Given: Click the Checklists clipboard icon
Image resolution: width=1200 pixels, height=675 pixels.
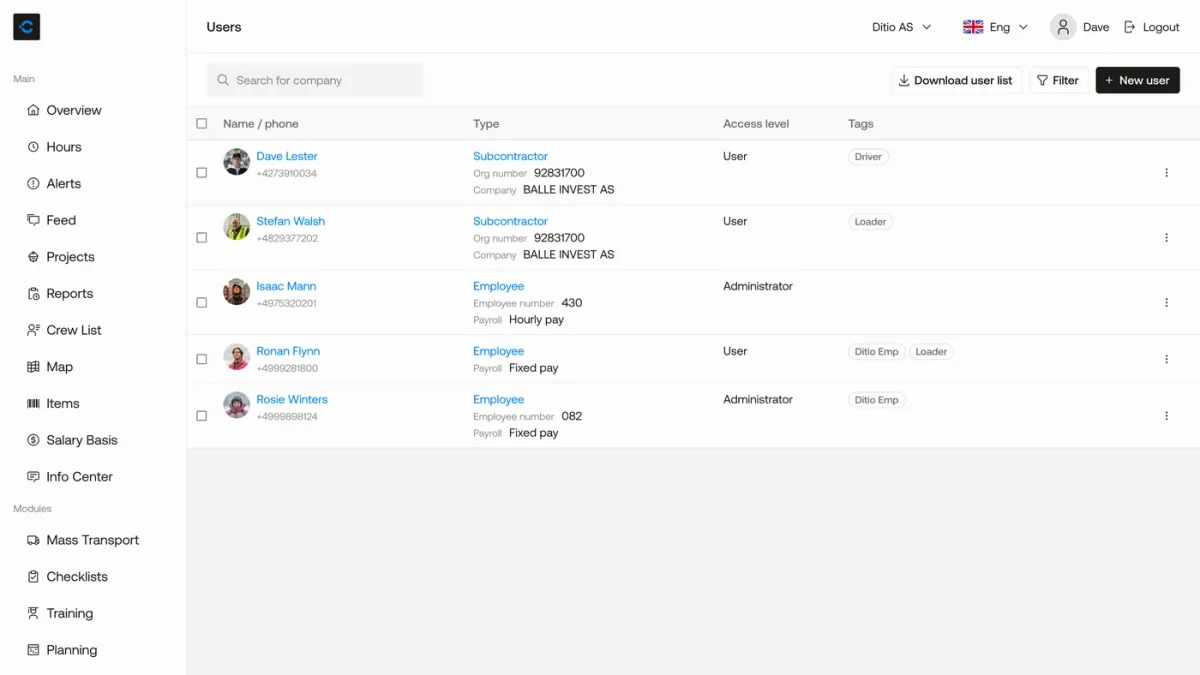Looking at the screenshot, I should pos(34,577).
